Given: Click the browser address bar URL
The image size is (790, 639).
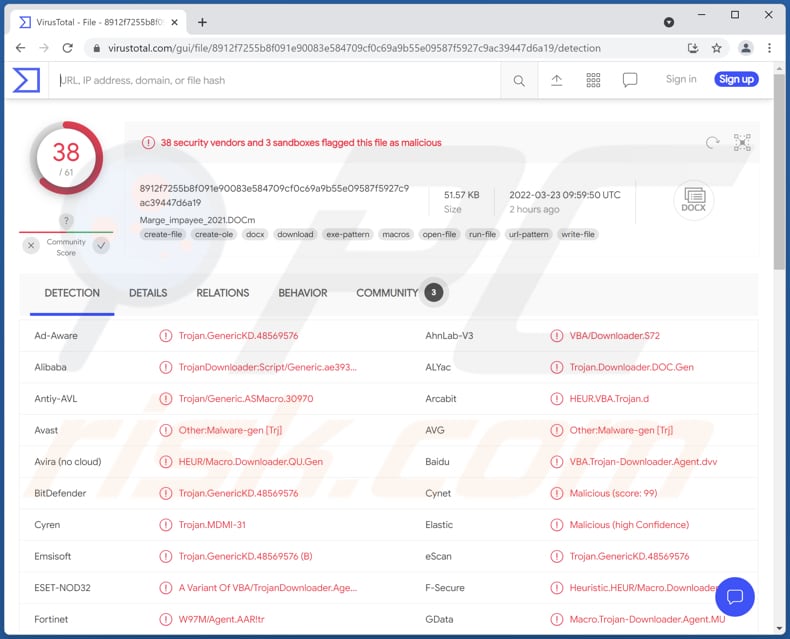Looking at the screenshot, I should pyautogui.click(x=354, y=48).
